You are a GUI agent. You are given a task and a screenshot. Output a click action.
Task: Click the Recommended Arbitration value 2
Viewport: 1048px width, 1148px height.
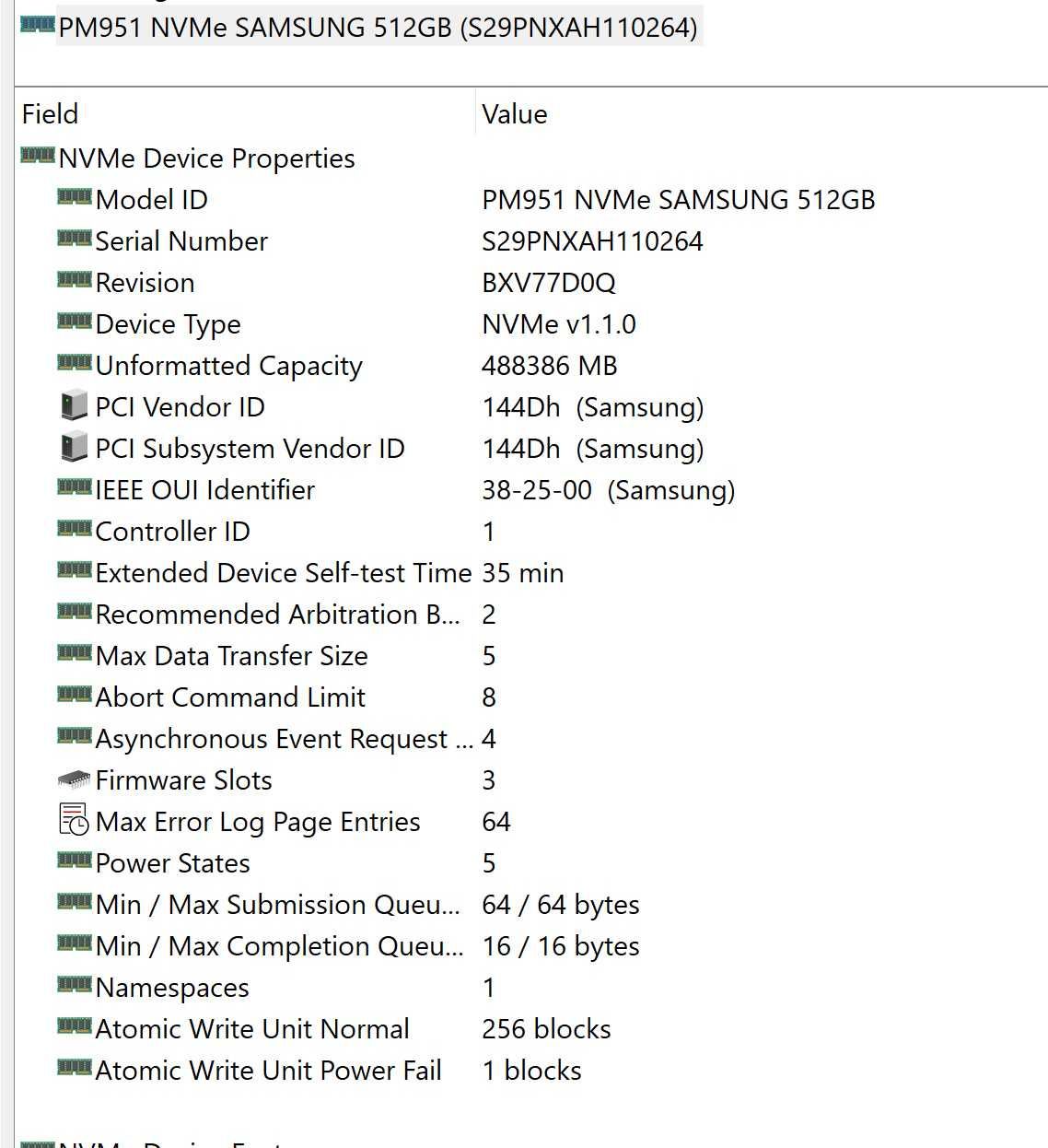click(489, 615)
